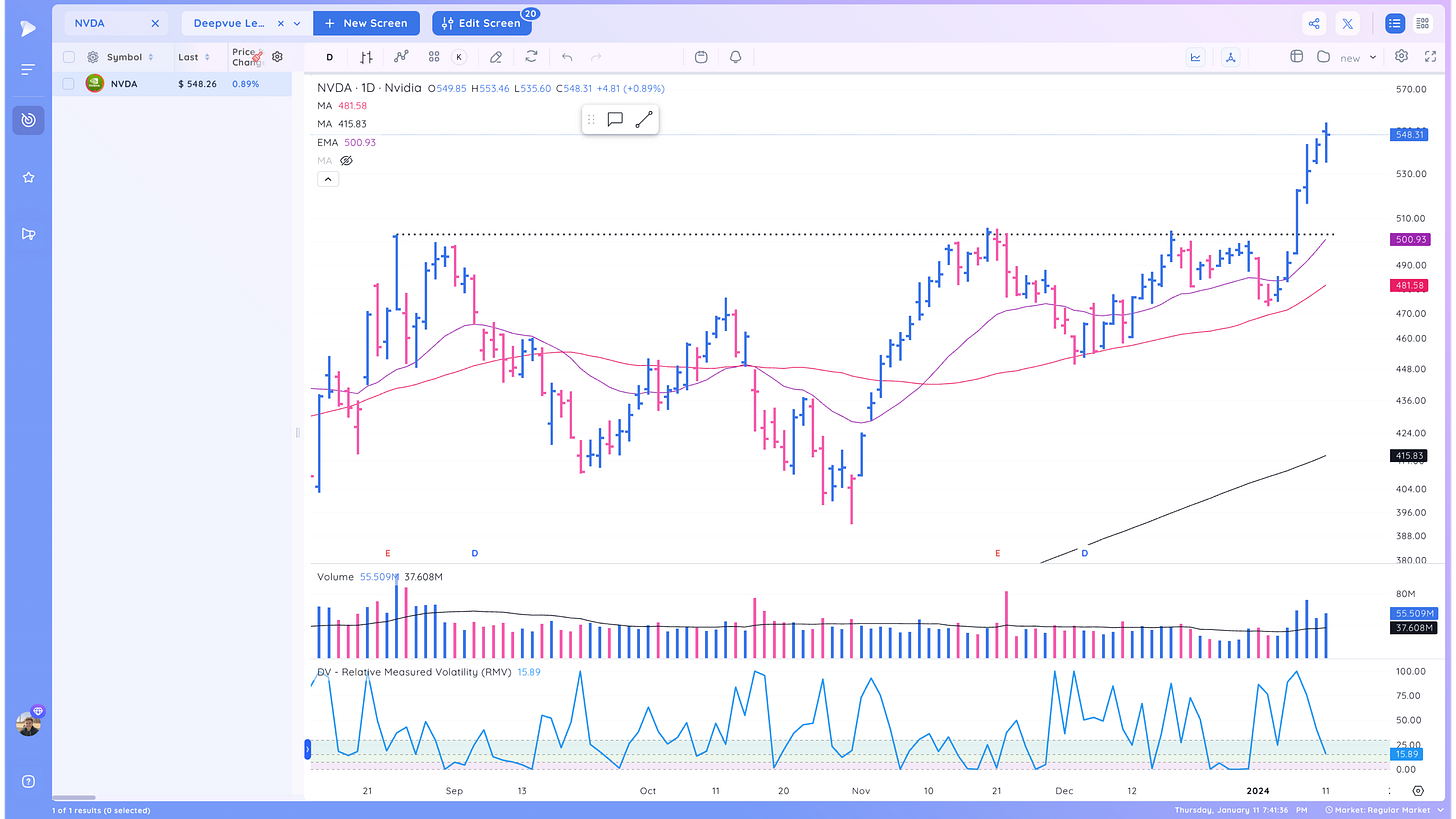Screen dimensions: 1456x819
Task: Open the user profile avatar
Action: pyautogui.click(x=28, y=724)
